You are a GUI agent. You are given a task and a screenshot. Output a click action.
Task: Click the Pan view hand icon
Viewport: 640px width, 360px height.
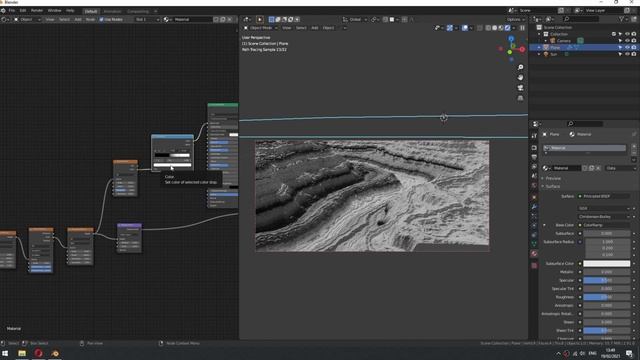(x=520, y=78)
